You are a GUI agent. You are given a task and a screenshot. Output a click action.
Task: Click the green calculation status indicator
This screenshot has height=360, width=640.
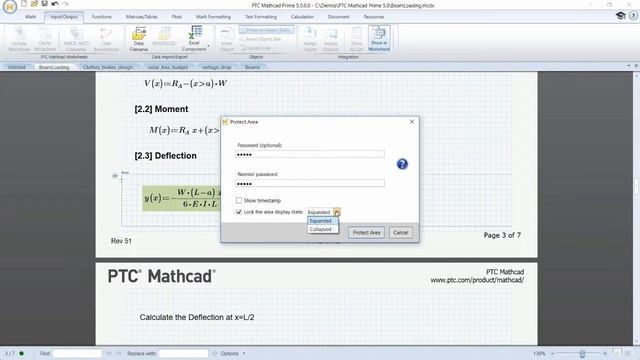[x=21, y=353]
